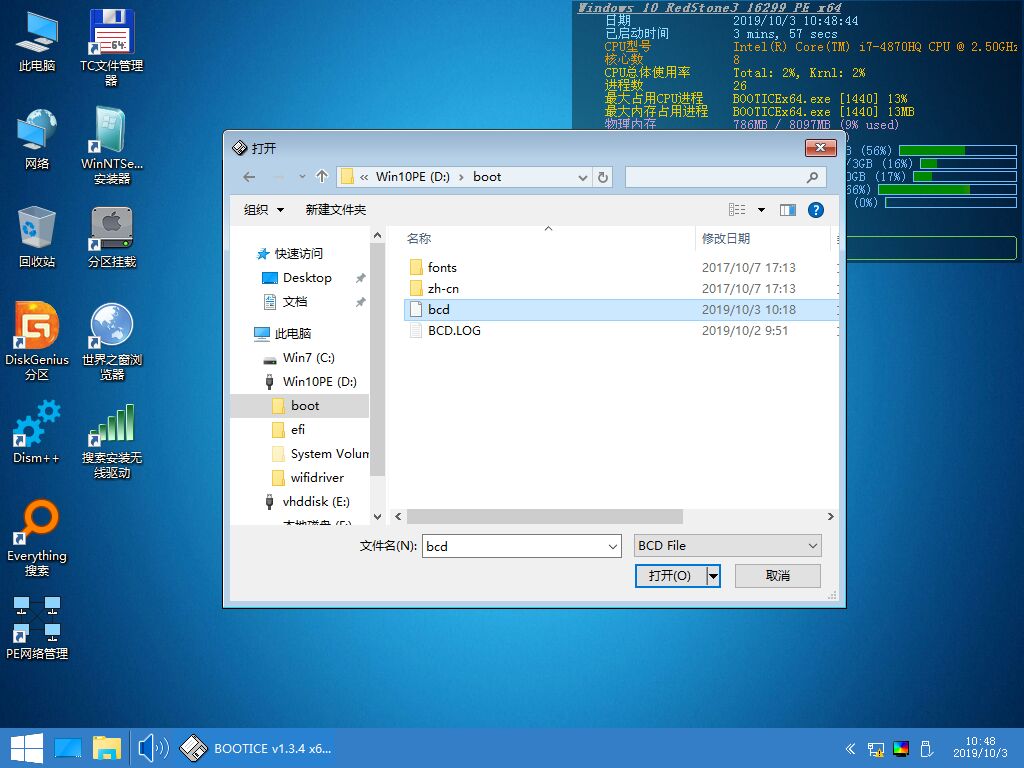Launch WinNTSetup 安装器 shortcut
1024x768 pixels.
(112, 145)
